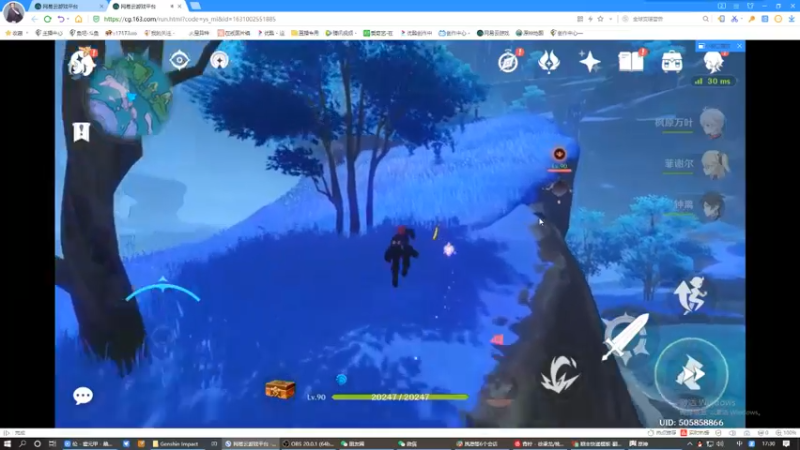
Task: Open the Windows Start menu
Action: pos(7,444)
